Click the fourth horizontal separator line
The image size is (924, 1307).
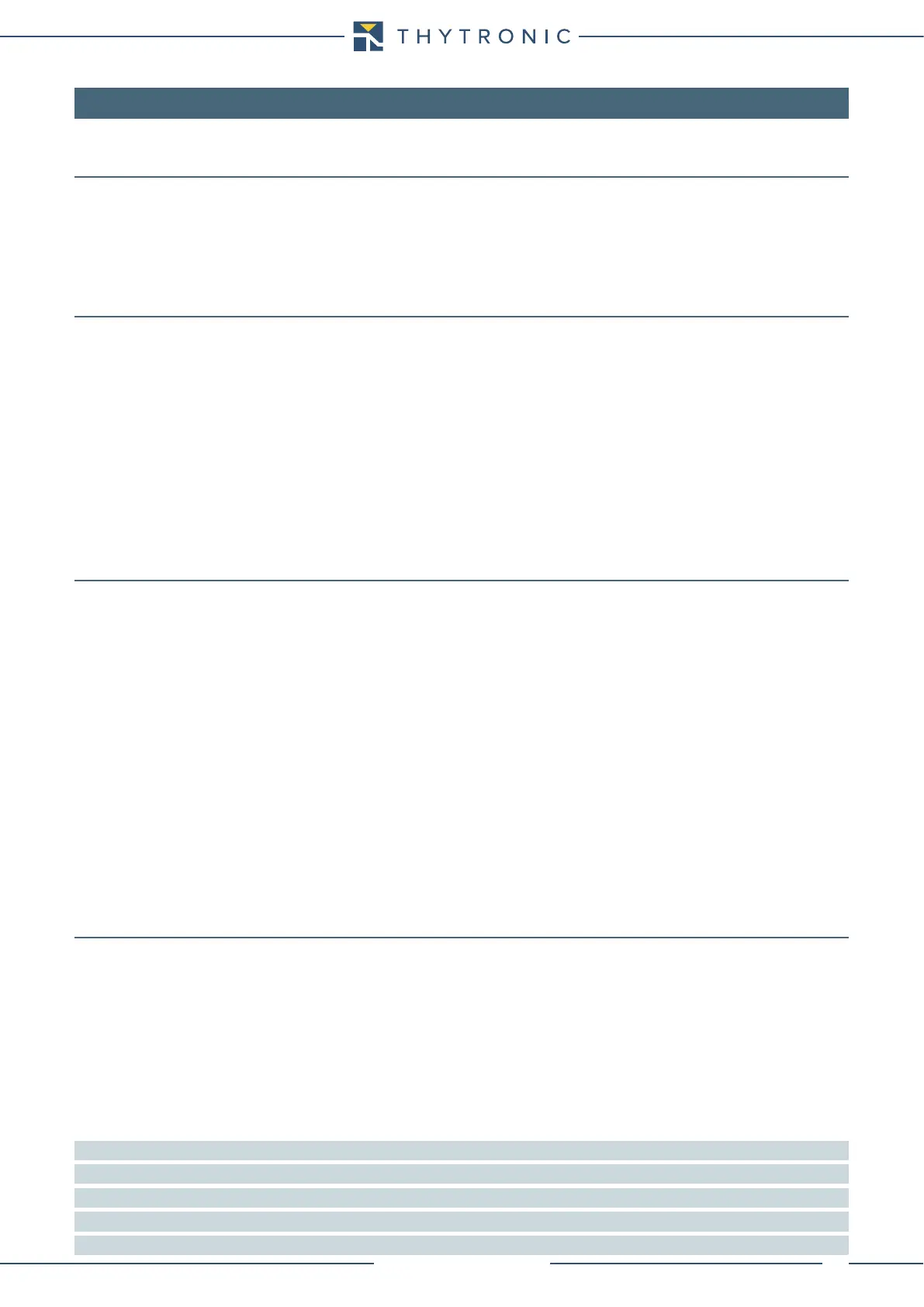(461, 938)
